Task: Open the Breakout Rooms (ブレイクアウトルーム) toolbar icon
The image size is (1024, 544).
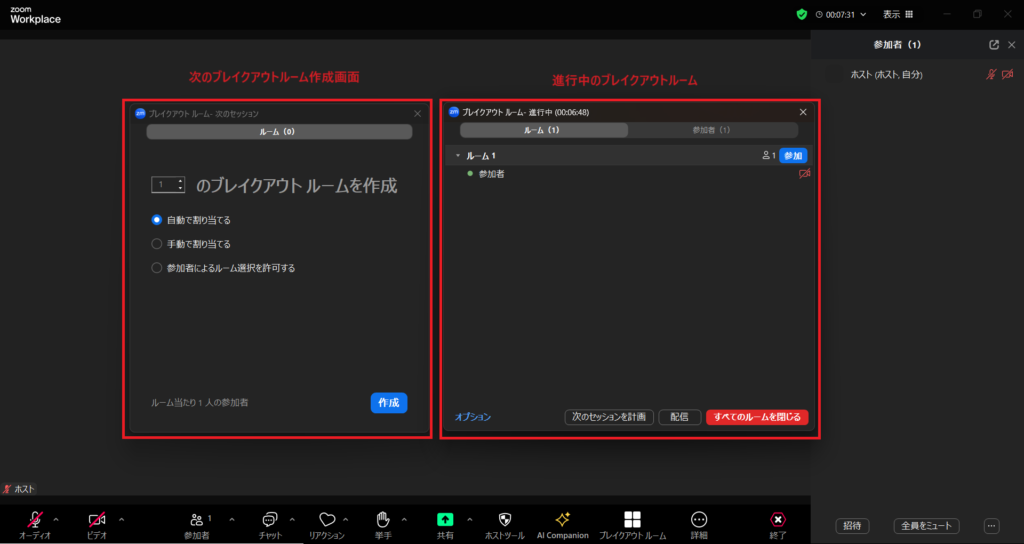Action: click(632, 519)
